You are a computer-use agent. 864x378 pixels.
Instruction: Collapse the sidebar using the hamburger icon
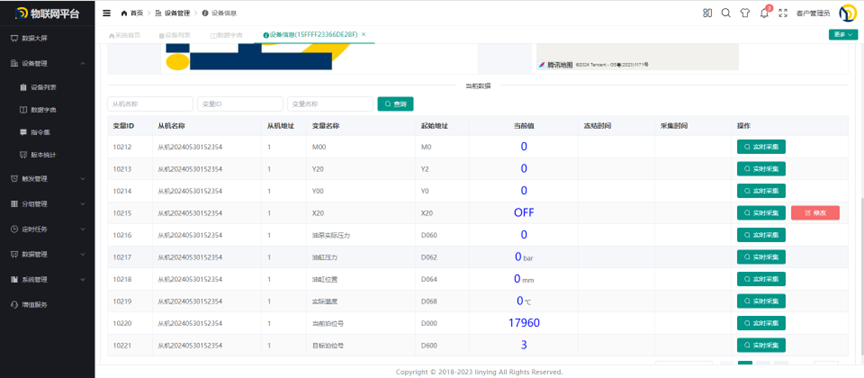107,13
